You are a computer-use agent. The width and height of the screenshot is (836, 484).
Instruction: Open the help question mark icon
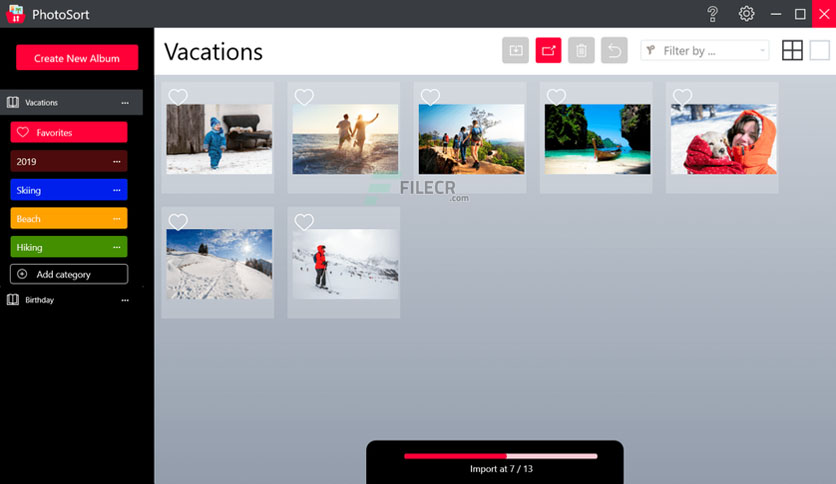coord(713,13)
